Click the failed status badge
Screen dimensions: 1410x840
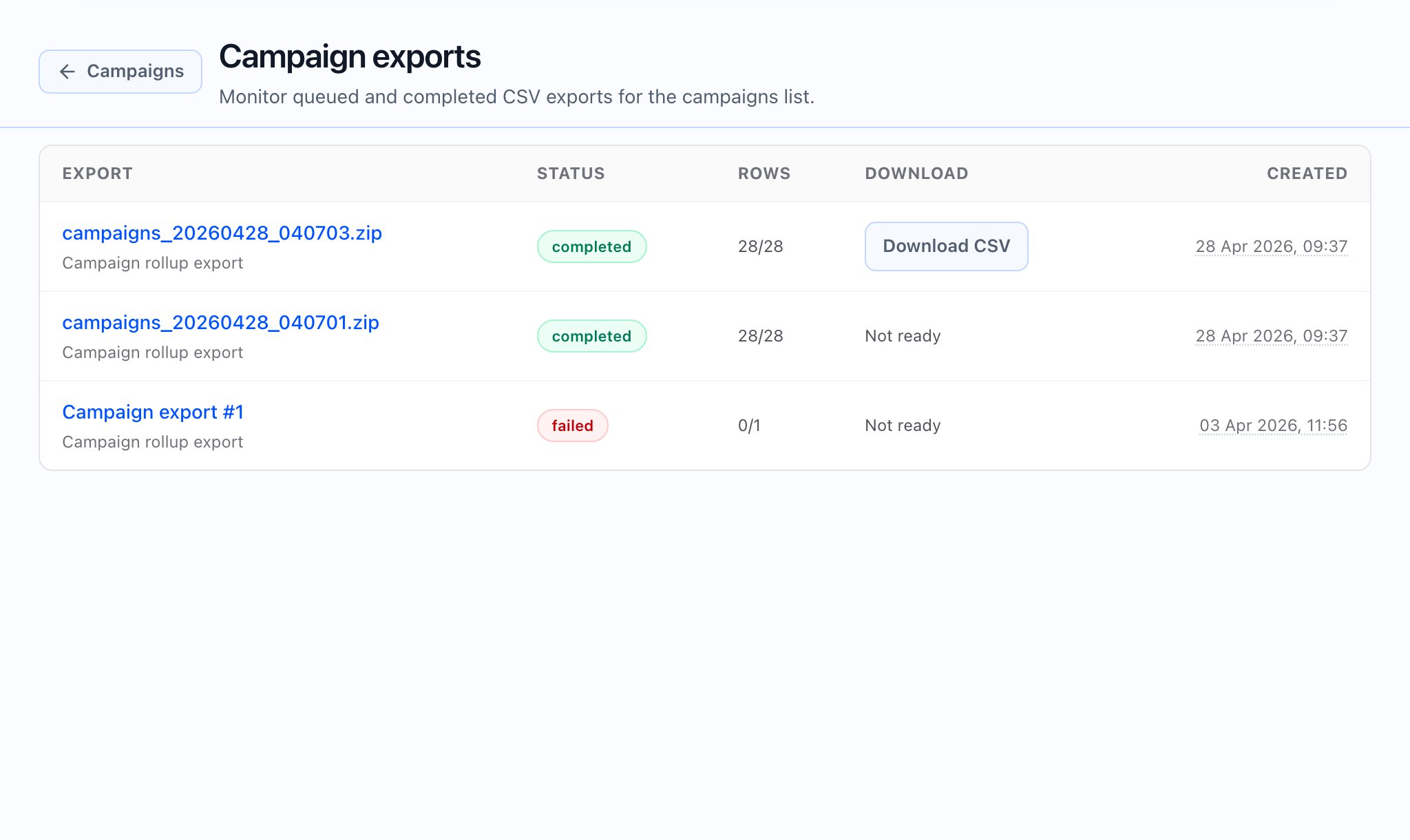(572, 426)
